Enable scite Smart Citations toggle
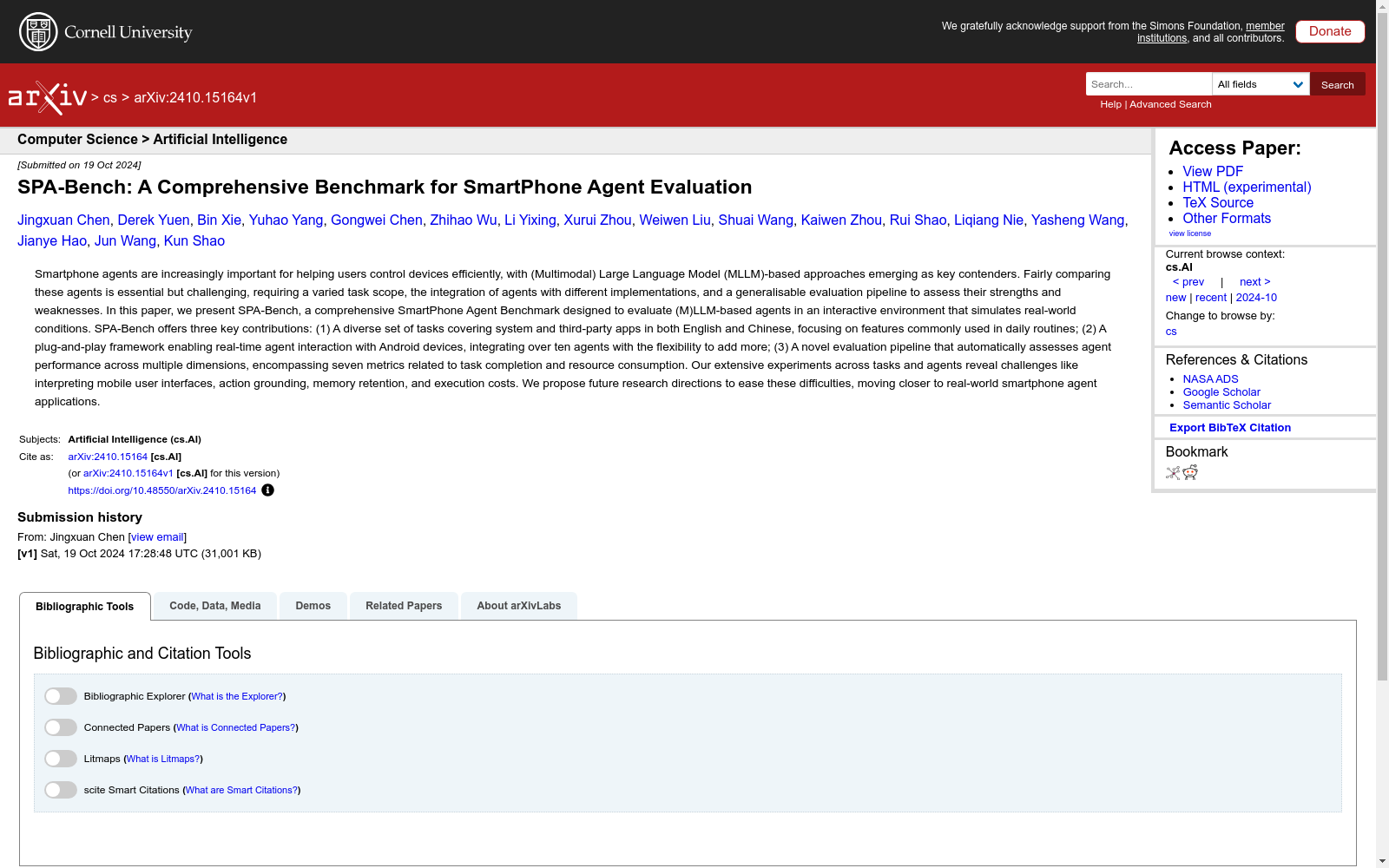 click(x=61, y=790)
